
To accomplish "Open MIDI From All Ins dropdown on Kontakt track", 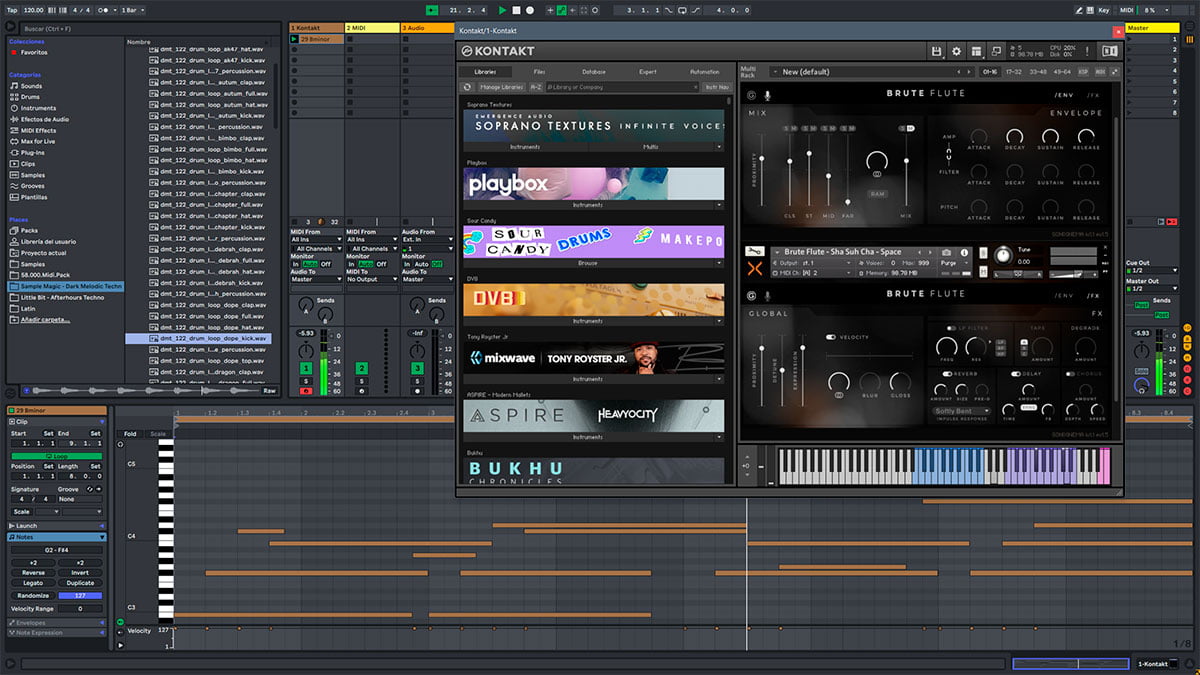I will click(x=316, y=240).
